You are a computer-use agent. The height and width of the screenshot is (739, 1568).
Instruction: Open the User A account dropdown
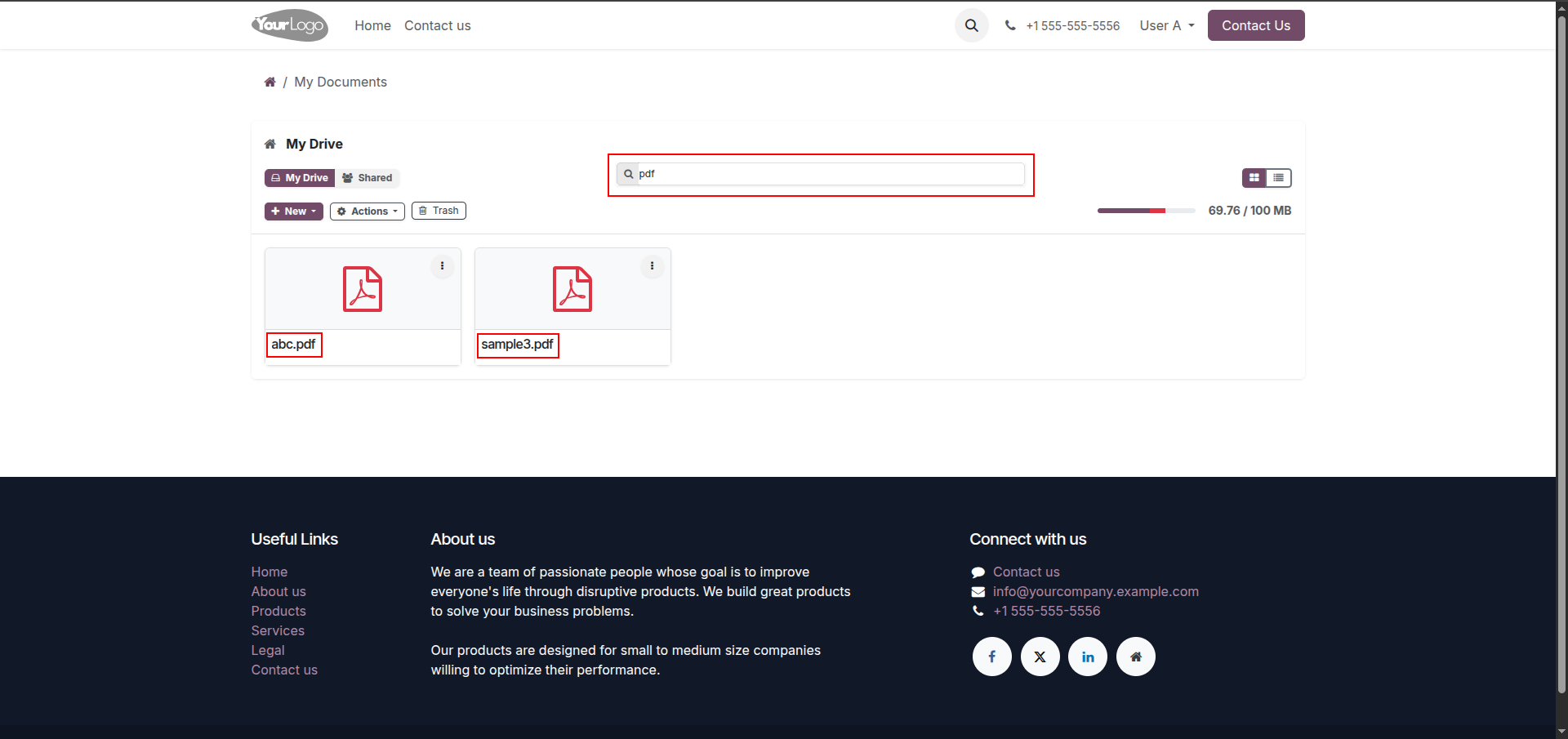(1167, 25)
